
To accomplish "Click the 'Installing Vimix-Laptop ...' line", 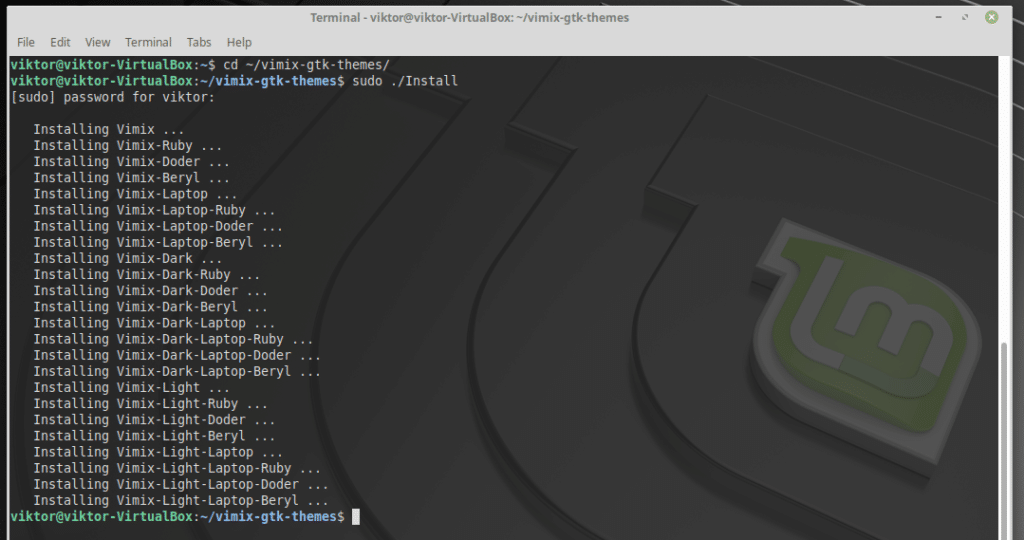I will [x=135, y=194].
